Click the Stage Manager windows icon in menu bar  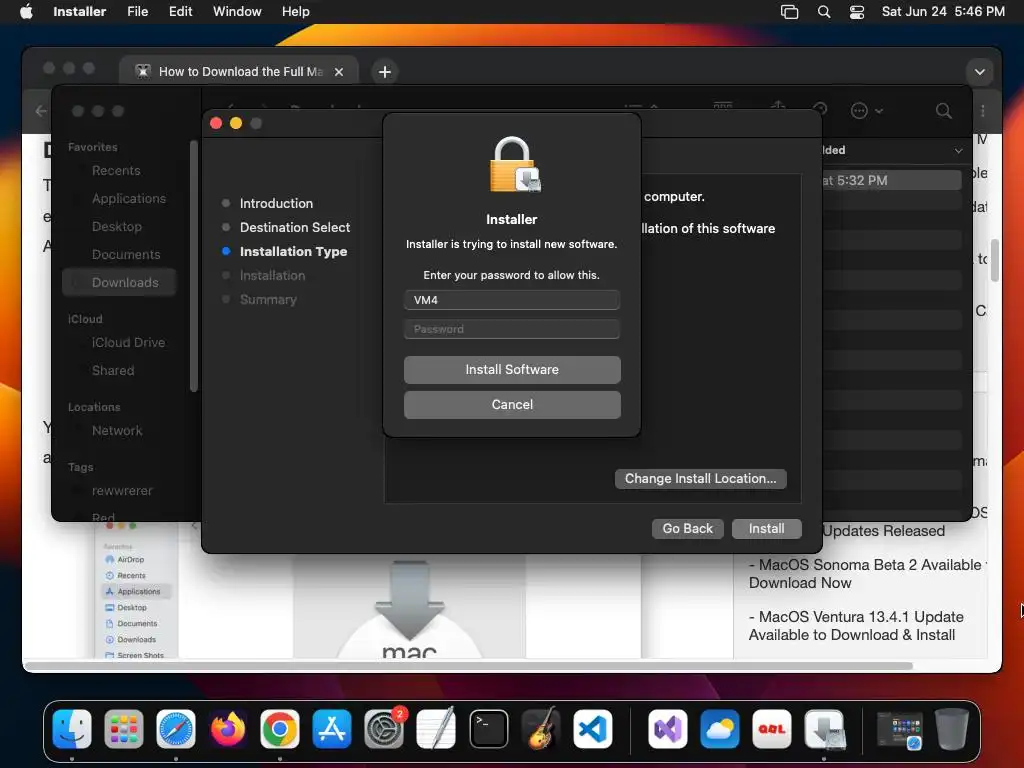789,12
